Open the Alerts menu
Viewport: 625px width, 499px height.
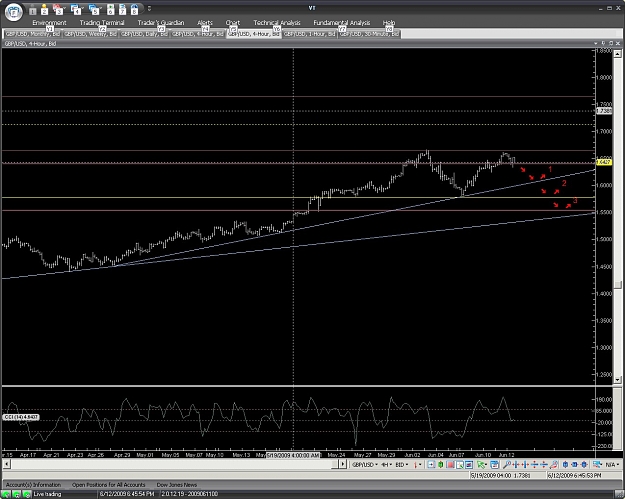point(205,23)
